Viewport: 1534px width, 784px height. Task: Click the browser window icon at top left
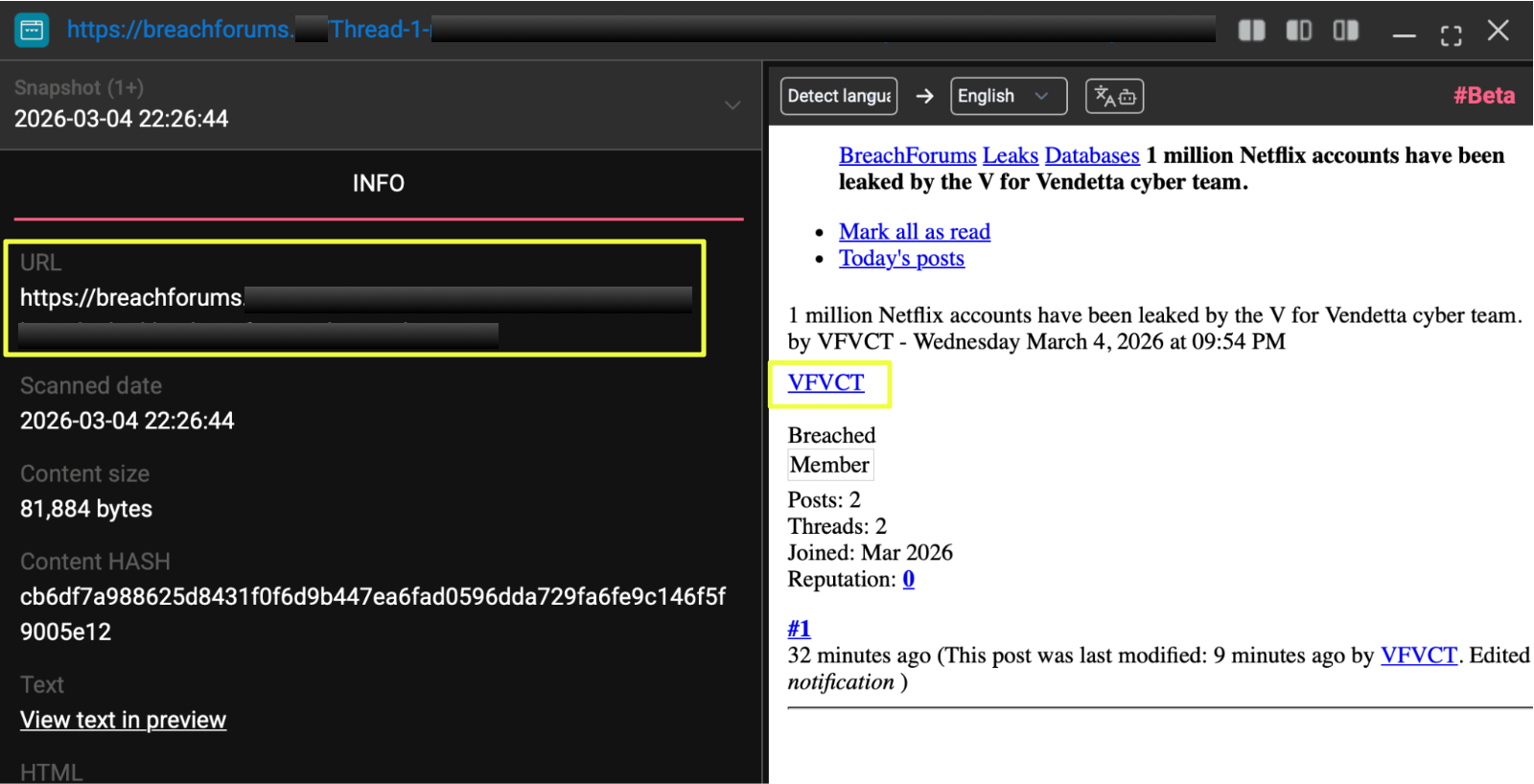tap(32, 30)
